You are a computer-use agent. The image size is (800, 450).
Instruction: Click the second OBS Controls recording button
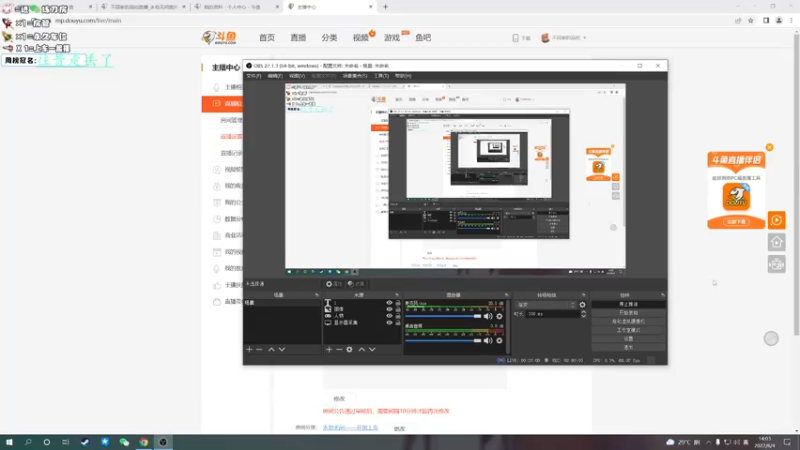tap(629, 313)
